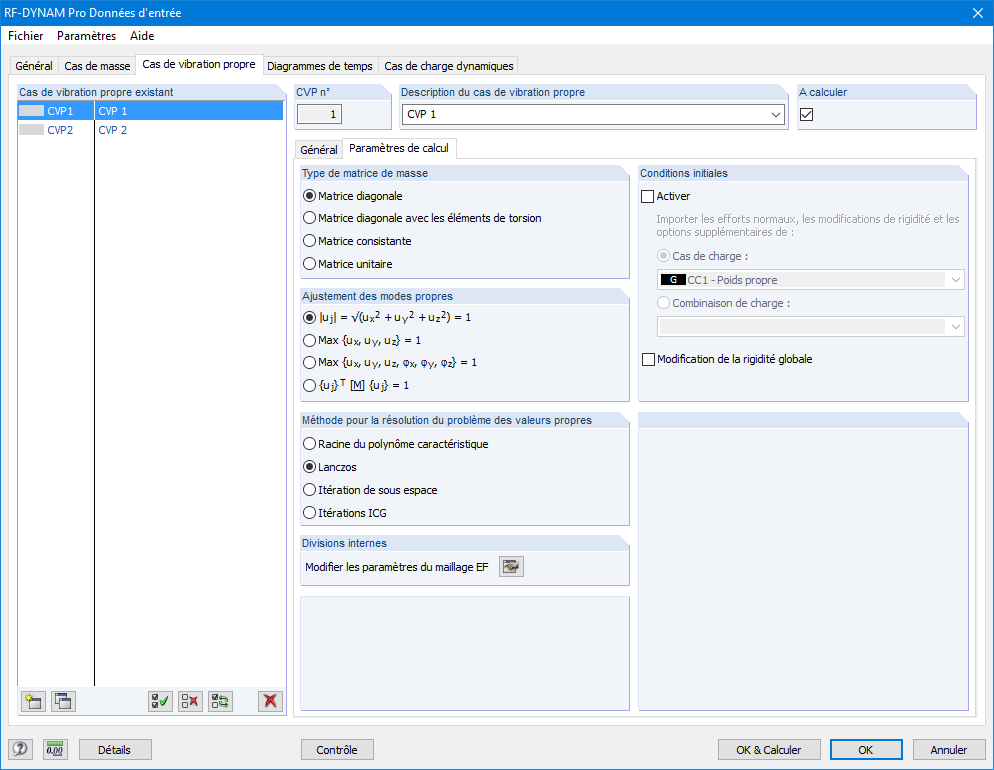
Task: Open FE mesh settings icon button
Action: coord(511,567)
